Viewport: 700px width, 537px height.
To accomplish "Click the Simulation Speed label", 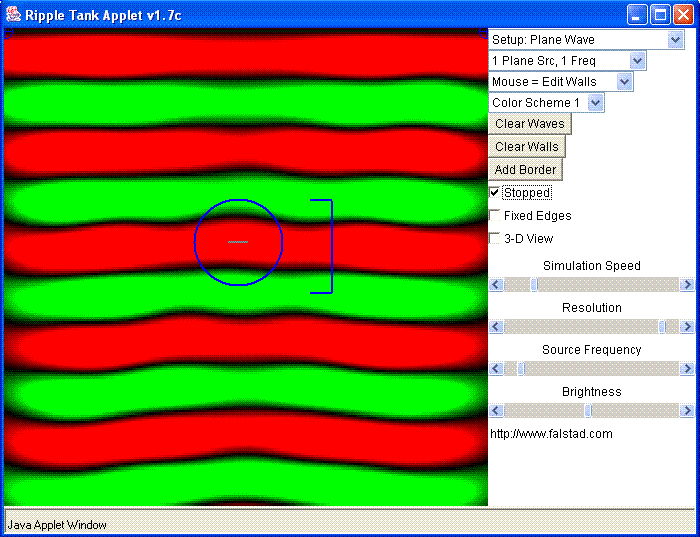I will click(x=592, y=266).
